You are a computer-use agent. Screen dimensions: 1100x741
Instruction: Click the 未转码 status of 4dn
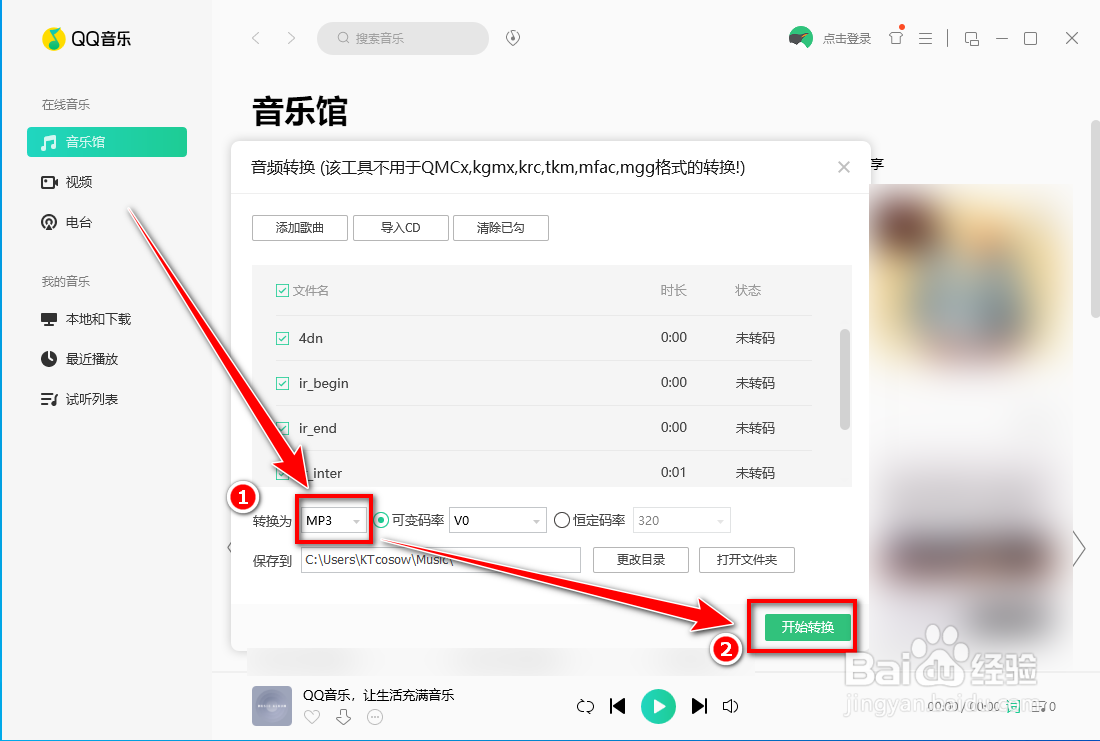tap(755, 338)
